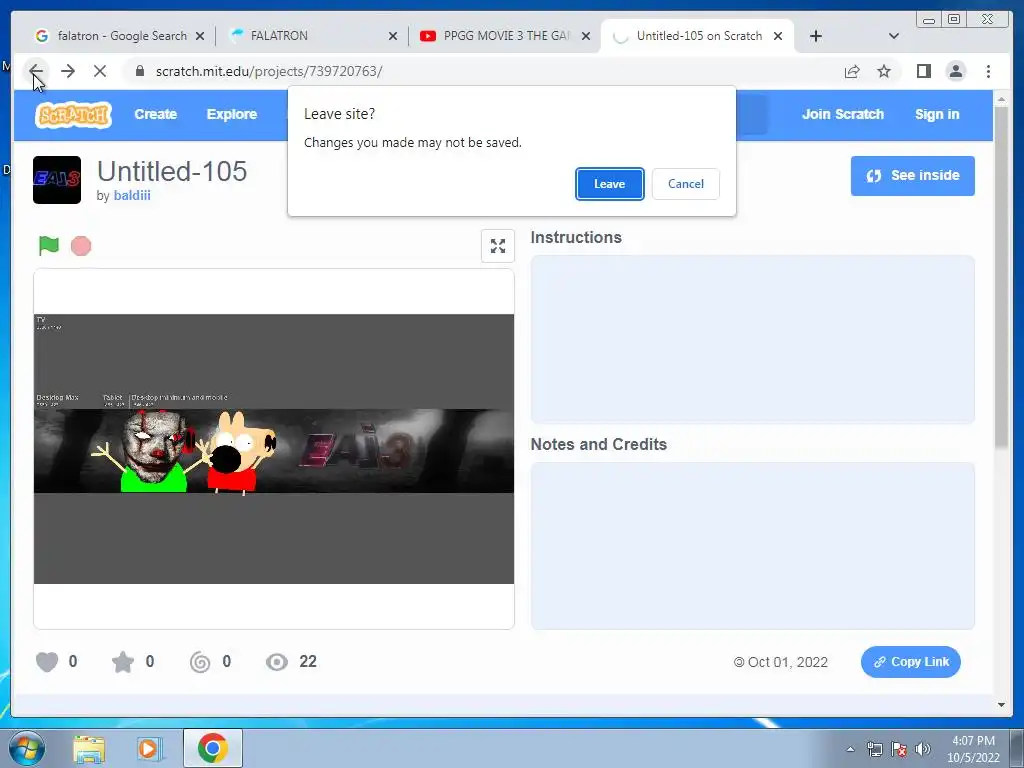Image resolution: width=1024 pixels, height=768 pixels.
Task: Go back with browser back arrow
Action: 36,71
